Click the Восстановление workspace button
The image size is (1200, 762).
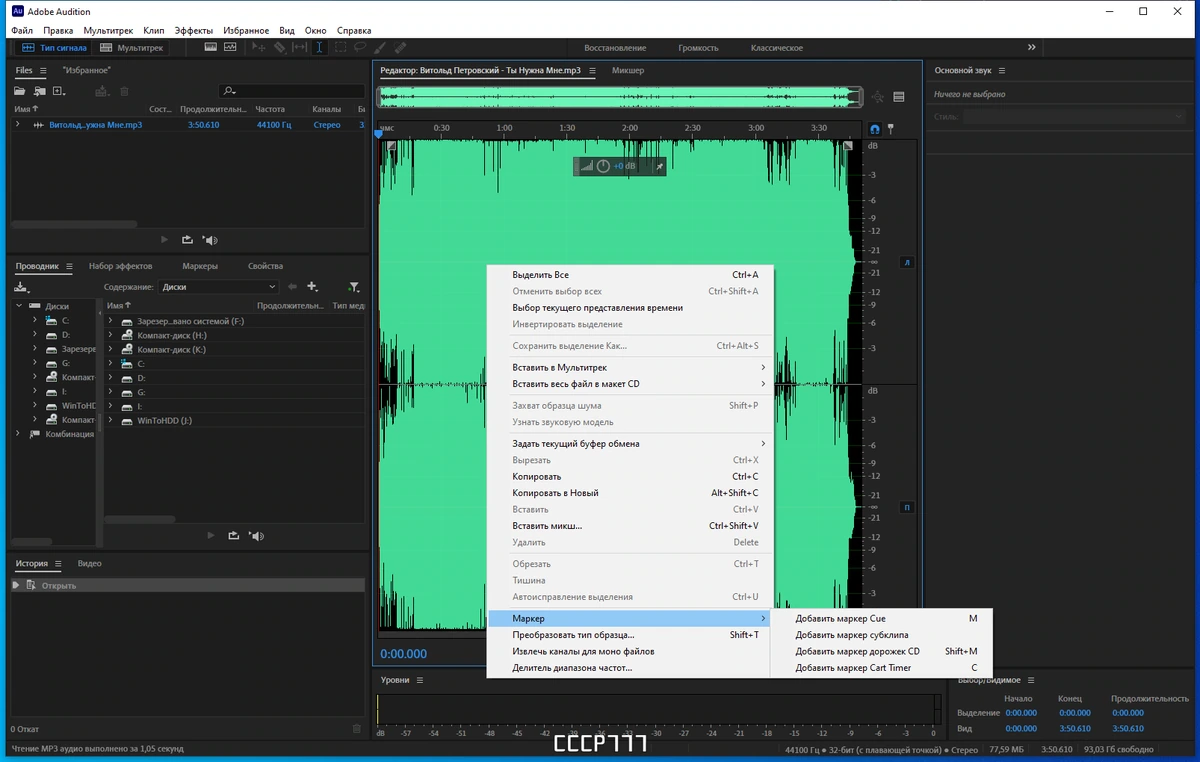pyautogui.click(x=615, y=48)
